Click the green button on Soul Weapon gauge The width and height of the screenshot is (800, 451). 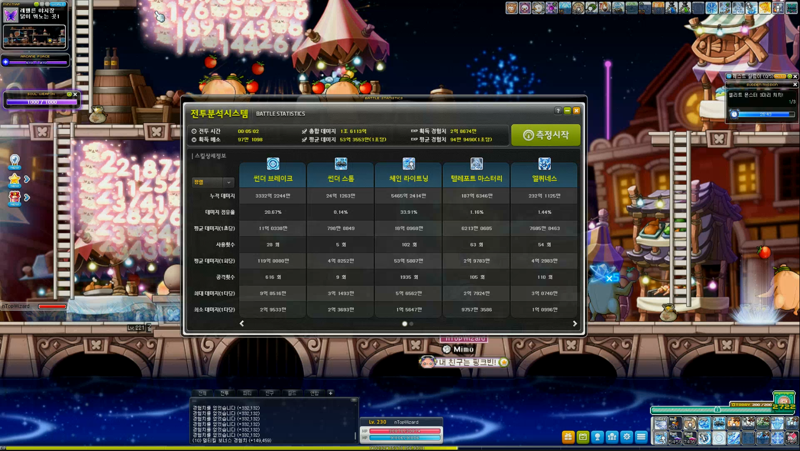[x=69, y=94]
